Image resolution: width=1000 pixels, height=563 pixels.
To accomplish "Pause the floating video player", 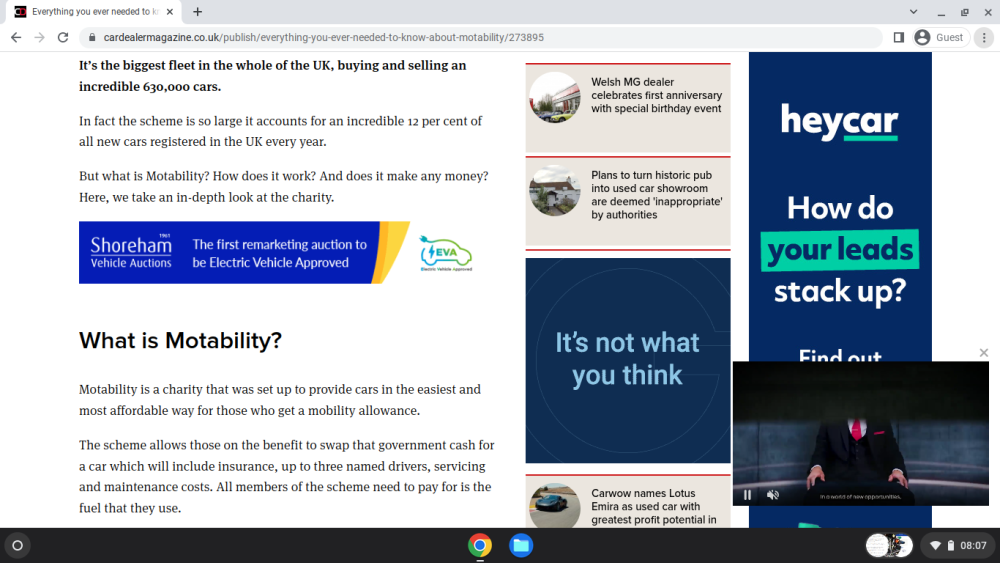I will point(747,495).
